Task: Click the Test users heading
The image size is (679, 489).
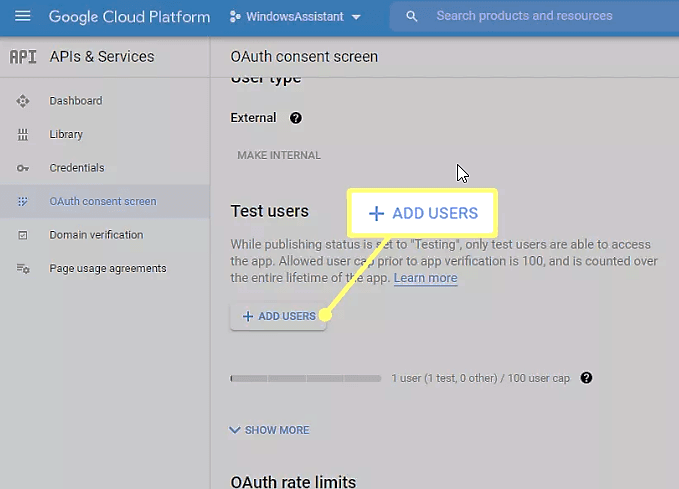Action: (x=269, y=211)
